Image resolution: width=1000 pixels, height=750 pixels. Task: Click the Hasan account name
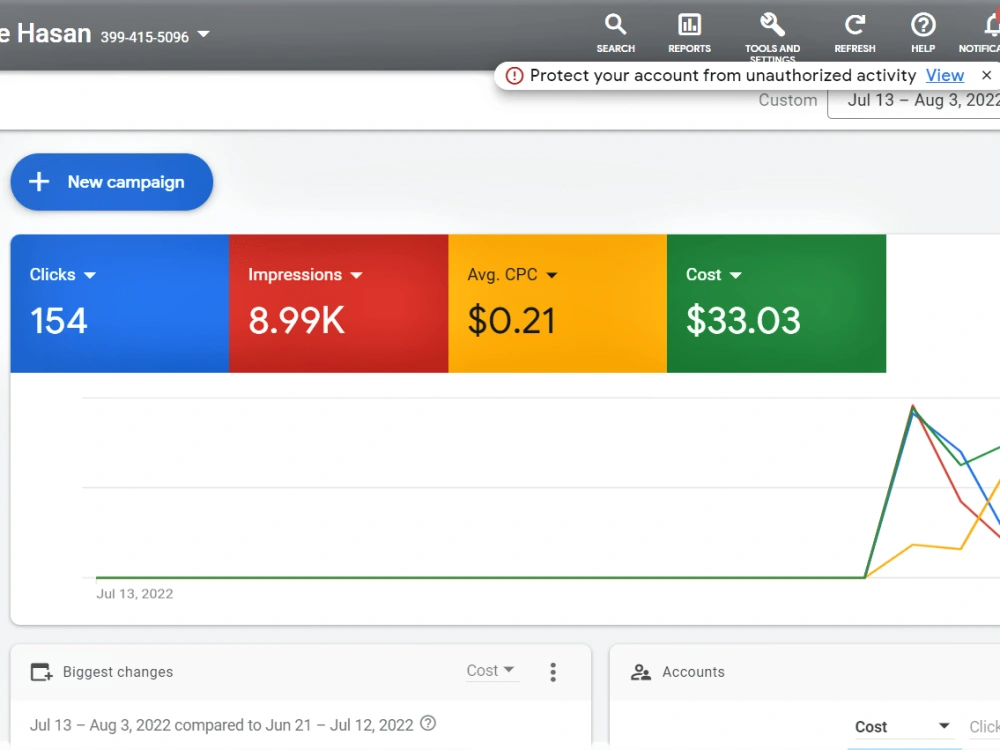pos(54,34)
